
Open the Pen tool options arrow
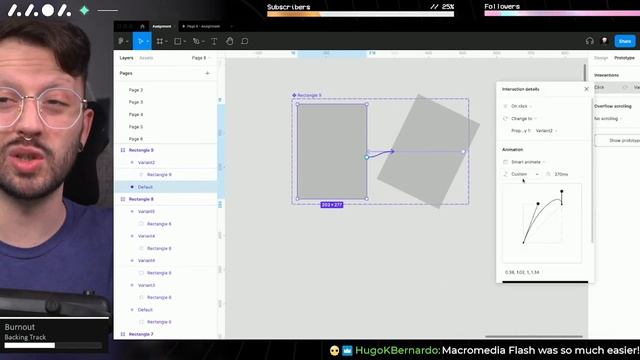[x=203, y=42]
